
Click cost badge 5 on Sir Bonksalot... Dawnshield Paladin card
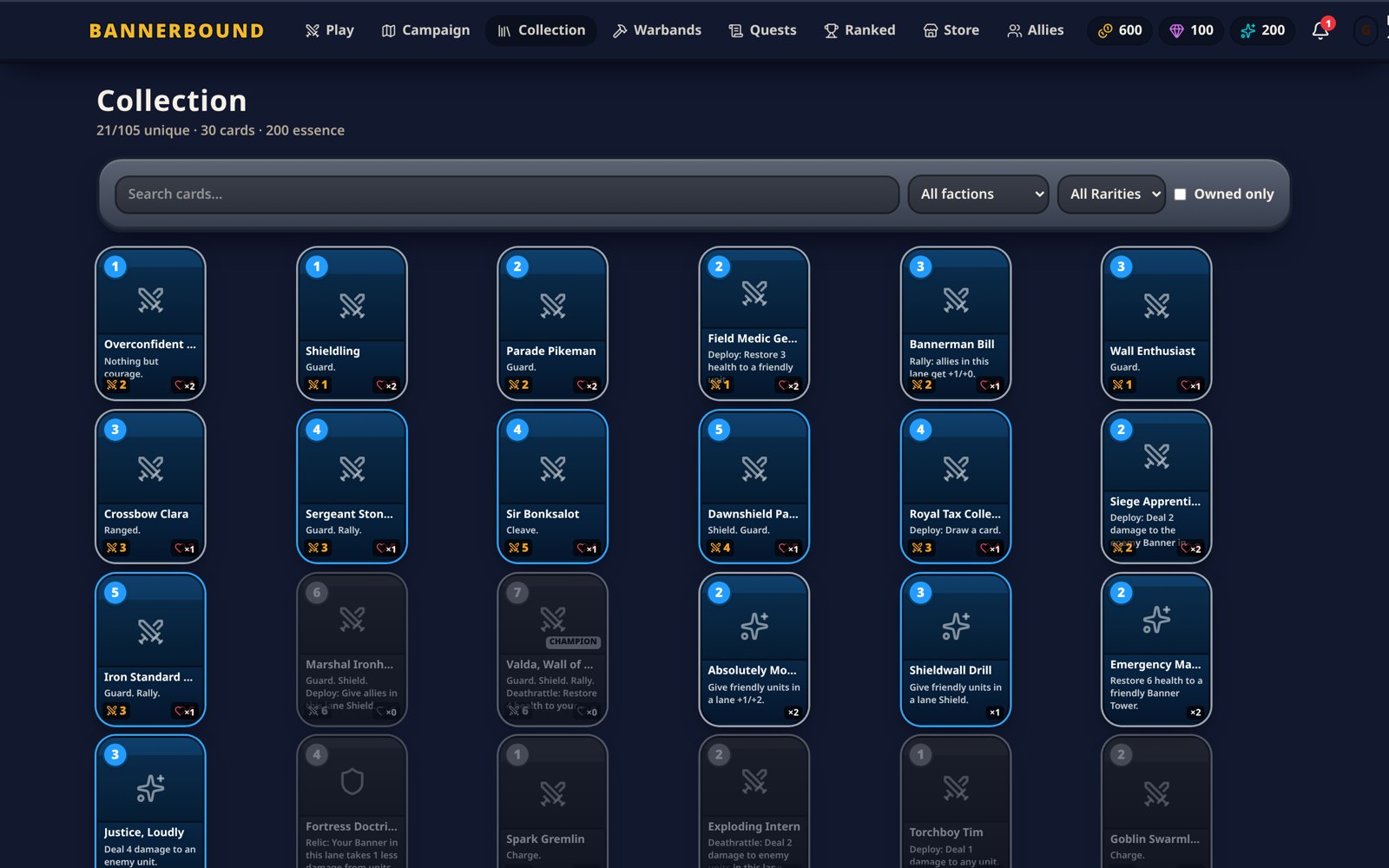click(719, 430)
